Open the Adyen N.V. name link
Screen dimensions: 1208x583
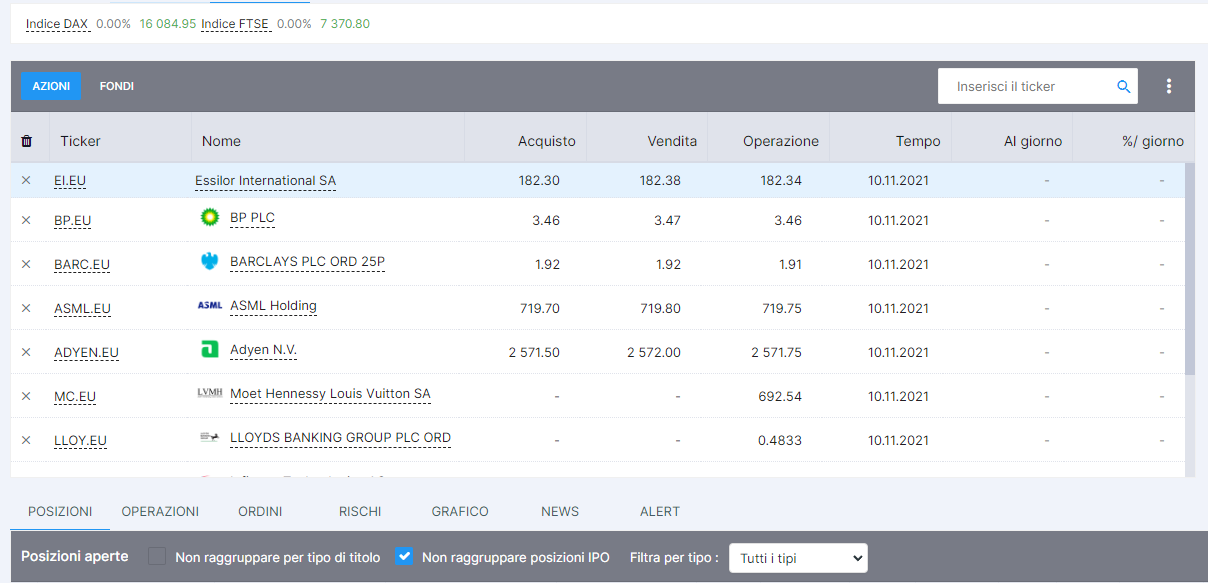pos(263,350)
